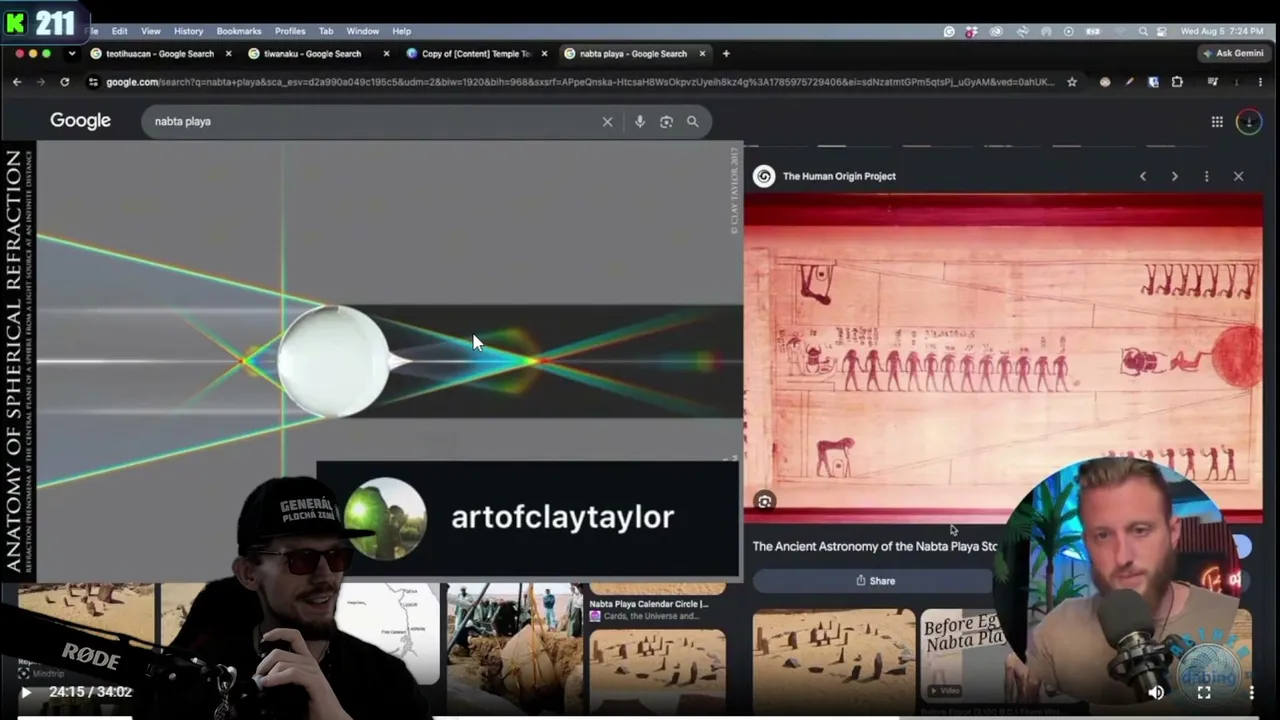Open the History menu
Viewport: 1280px width, 720px height.
coord(188,31)
